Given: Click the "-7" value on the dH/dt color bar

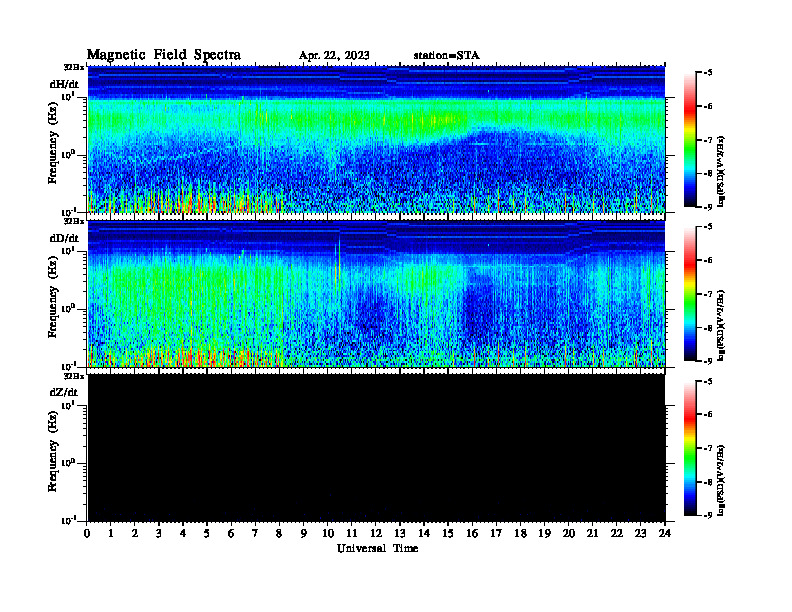Looking at the screenshot, I should point(708,140).
